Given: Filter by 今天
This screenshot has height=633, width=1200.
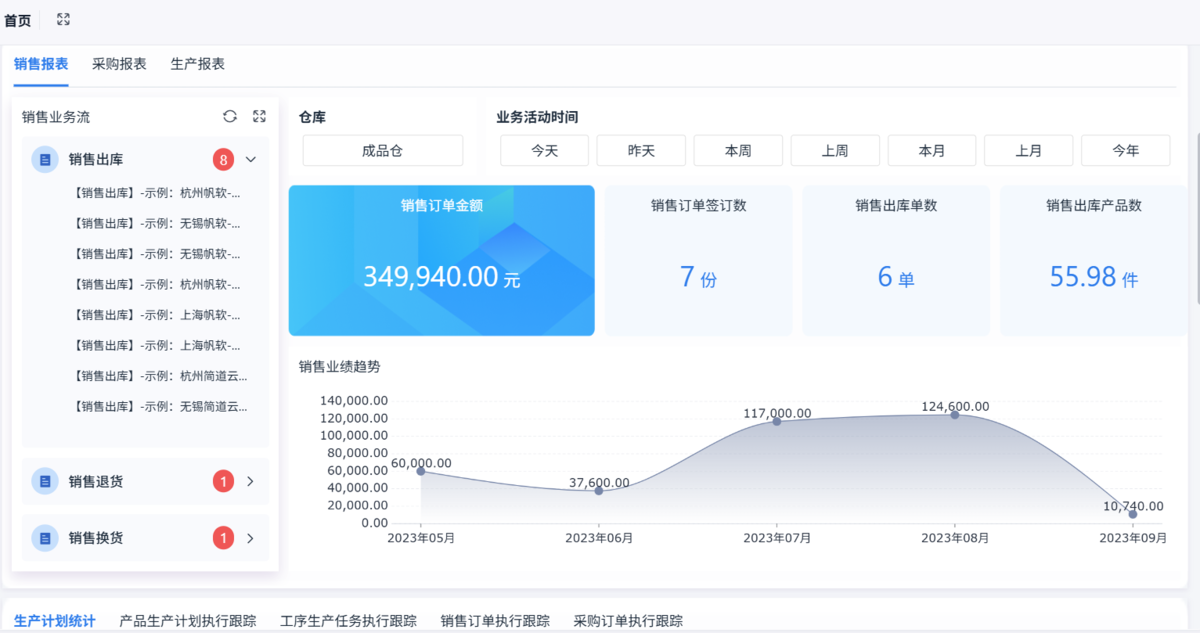Looking at the screenshot, I should point(544,151).
